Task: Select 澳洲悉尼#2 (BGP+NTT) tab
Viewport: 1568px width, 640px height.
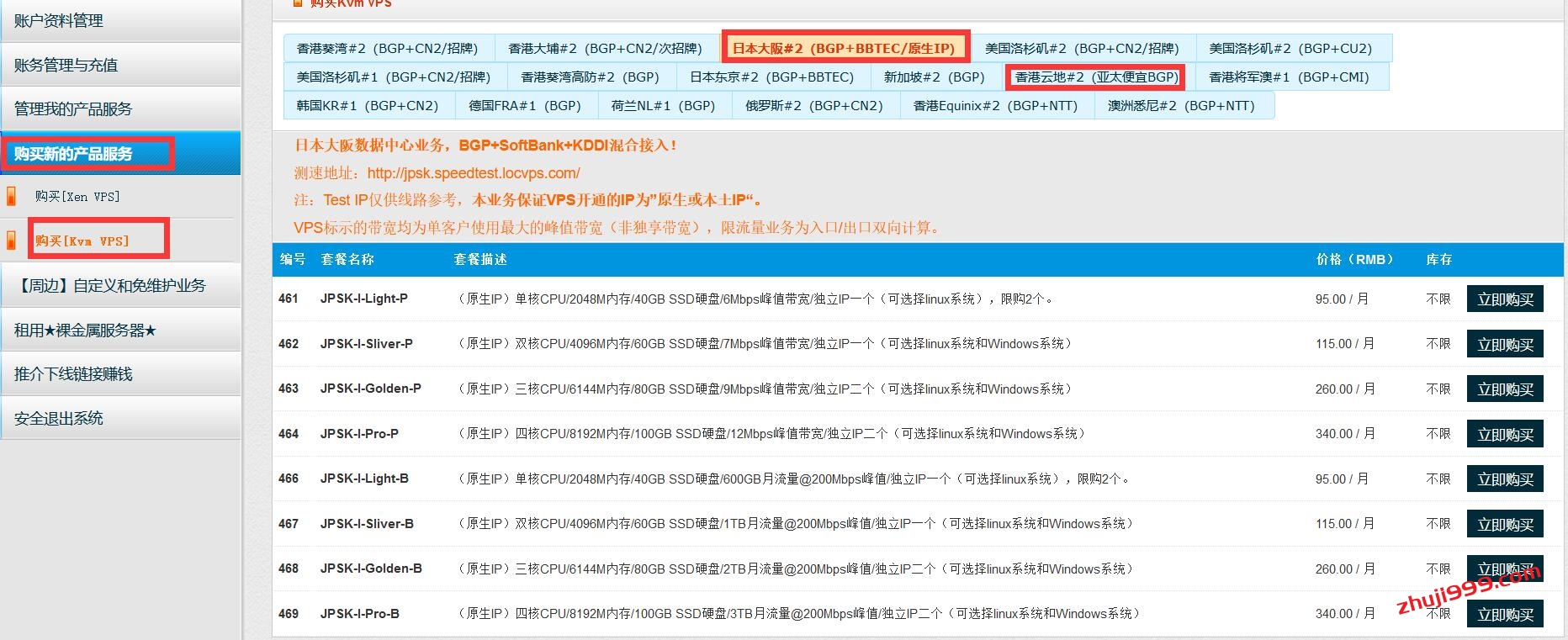Action: [x=1181, y=106]
